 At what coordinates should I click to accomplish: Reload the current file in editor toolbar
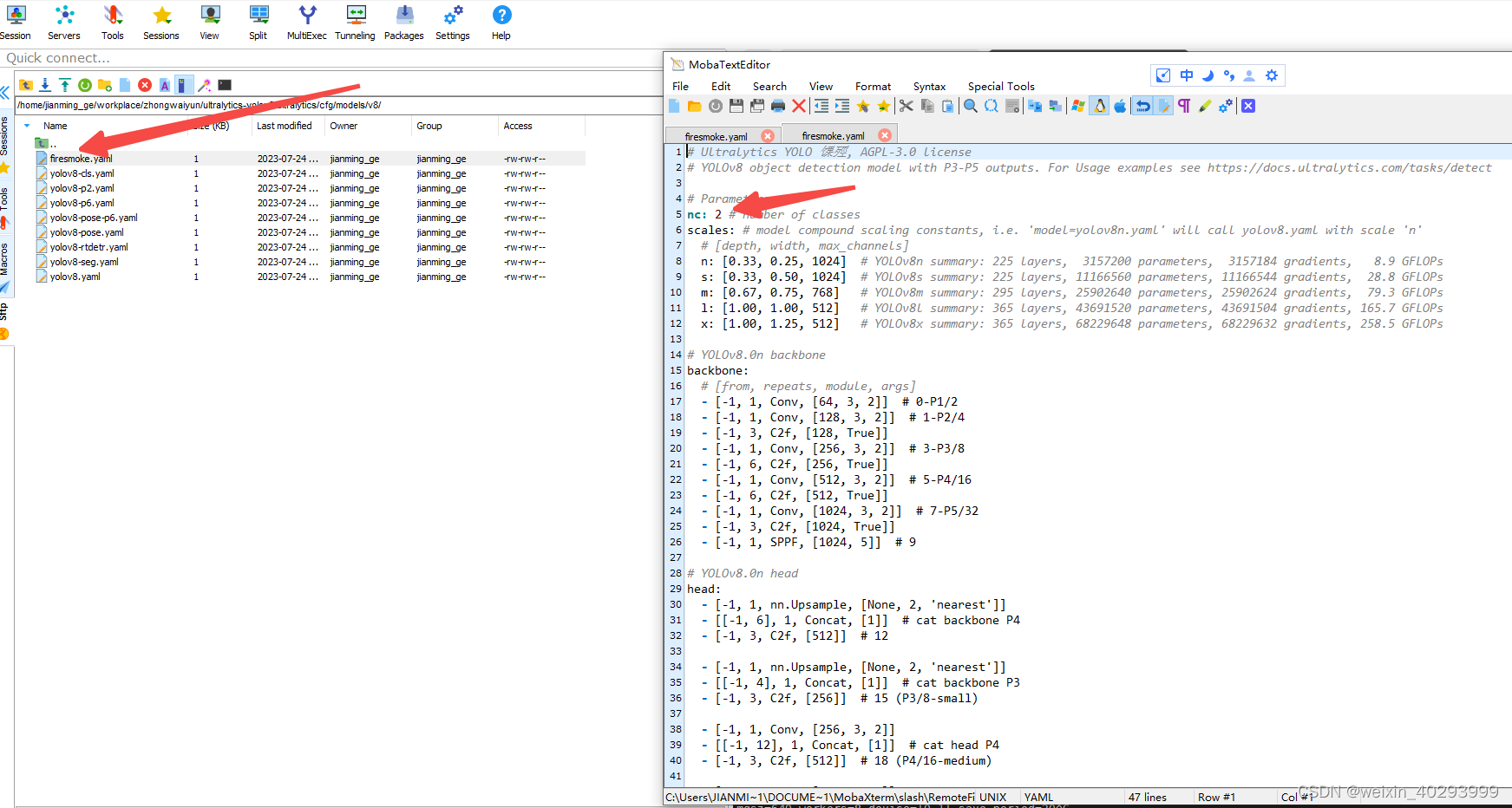click(x=716, y=106)
